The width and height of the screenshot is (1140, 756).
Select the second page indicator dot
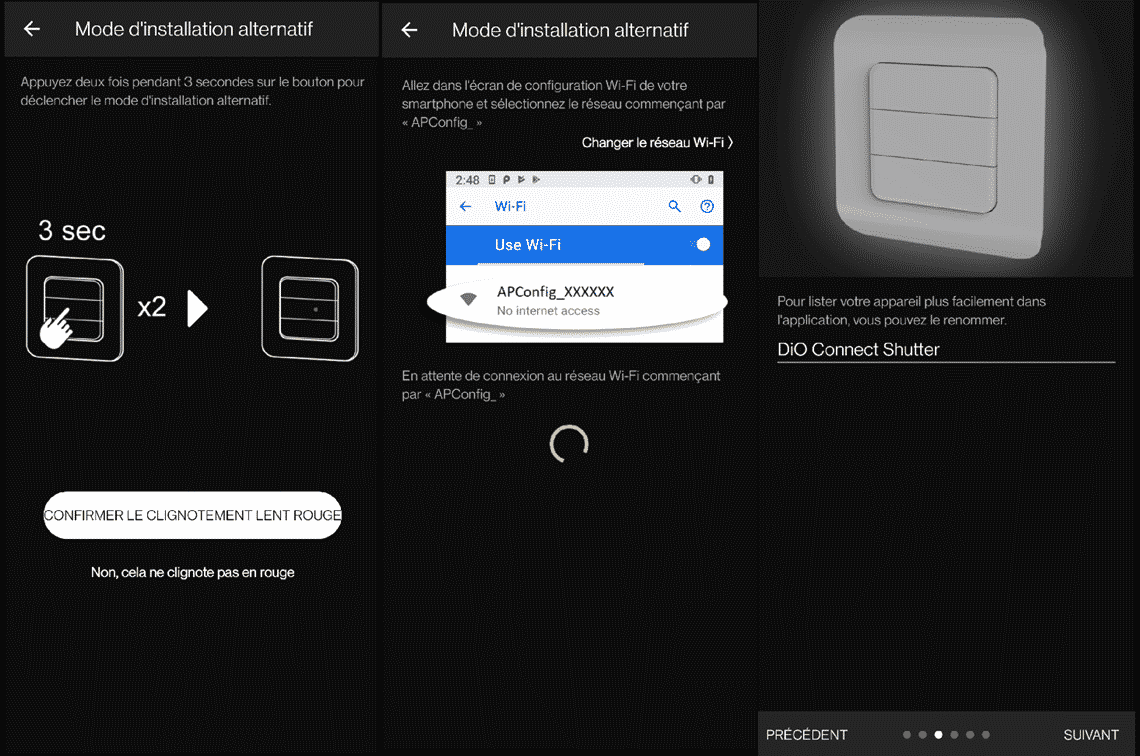point(923,735)
